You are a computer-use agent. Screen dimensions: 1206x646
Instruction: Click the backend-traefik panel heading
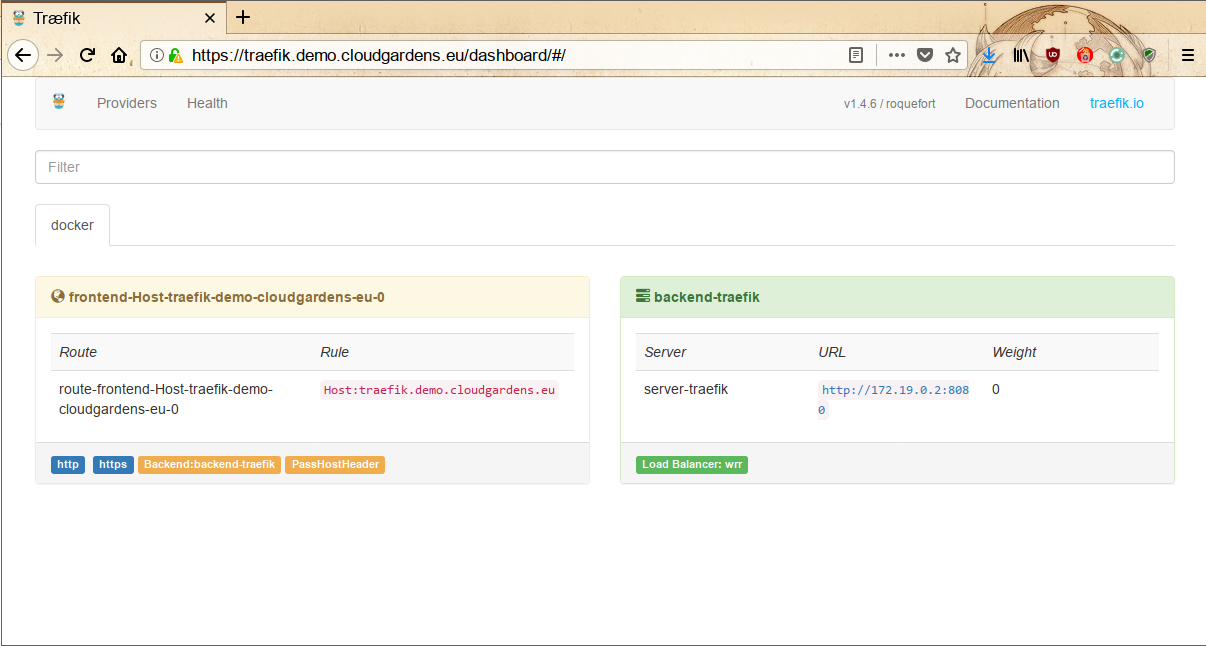pyautogui.click(x=707, y=297)
